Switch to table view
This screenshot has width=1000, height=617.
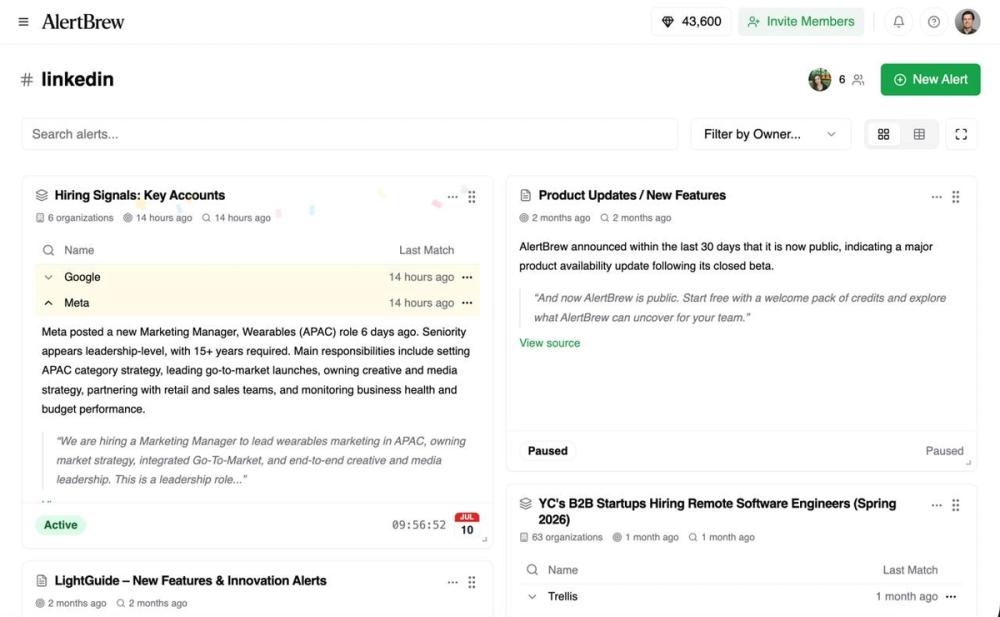(x=919, y=134)
